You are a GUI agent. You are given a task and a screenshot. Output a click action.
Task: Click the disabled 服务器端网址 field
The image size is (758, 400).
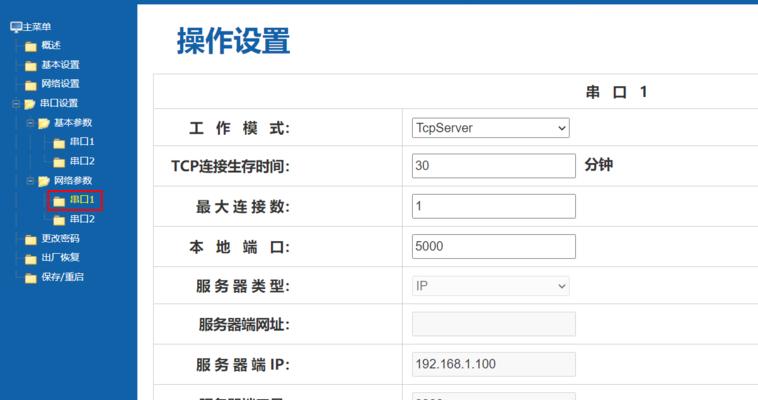[494, 324]
